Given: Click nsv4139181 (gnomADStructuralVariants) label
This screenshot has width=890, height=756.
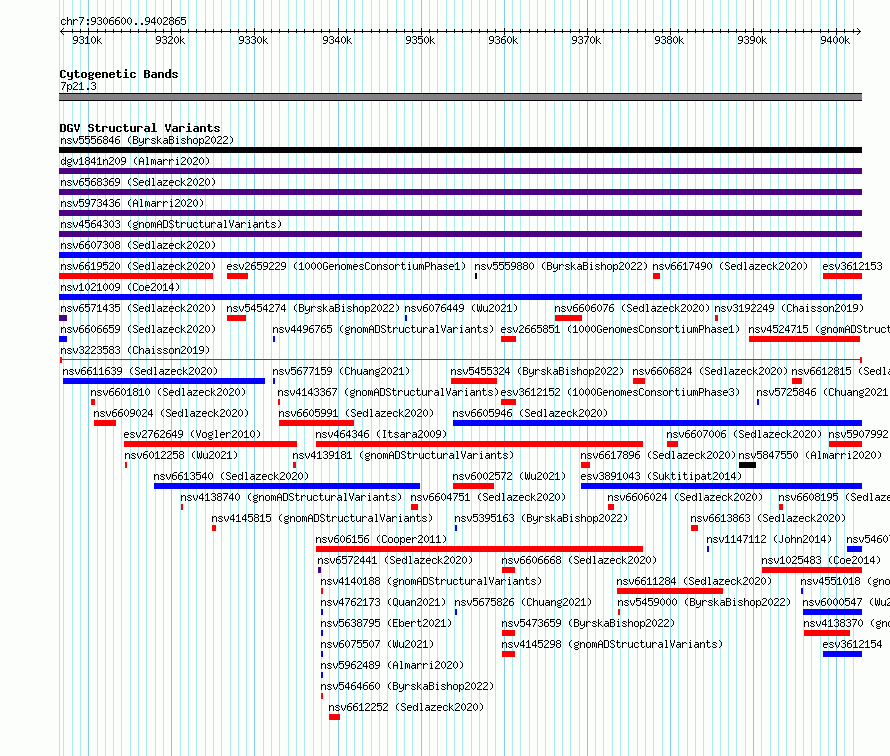Looking at the screenshot, I should point(403,455).
